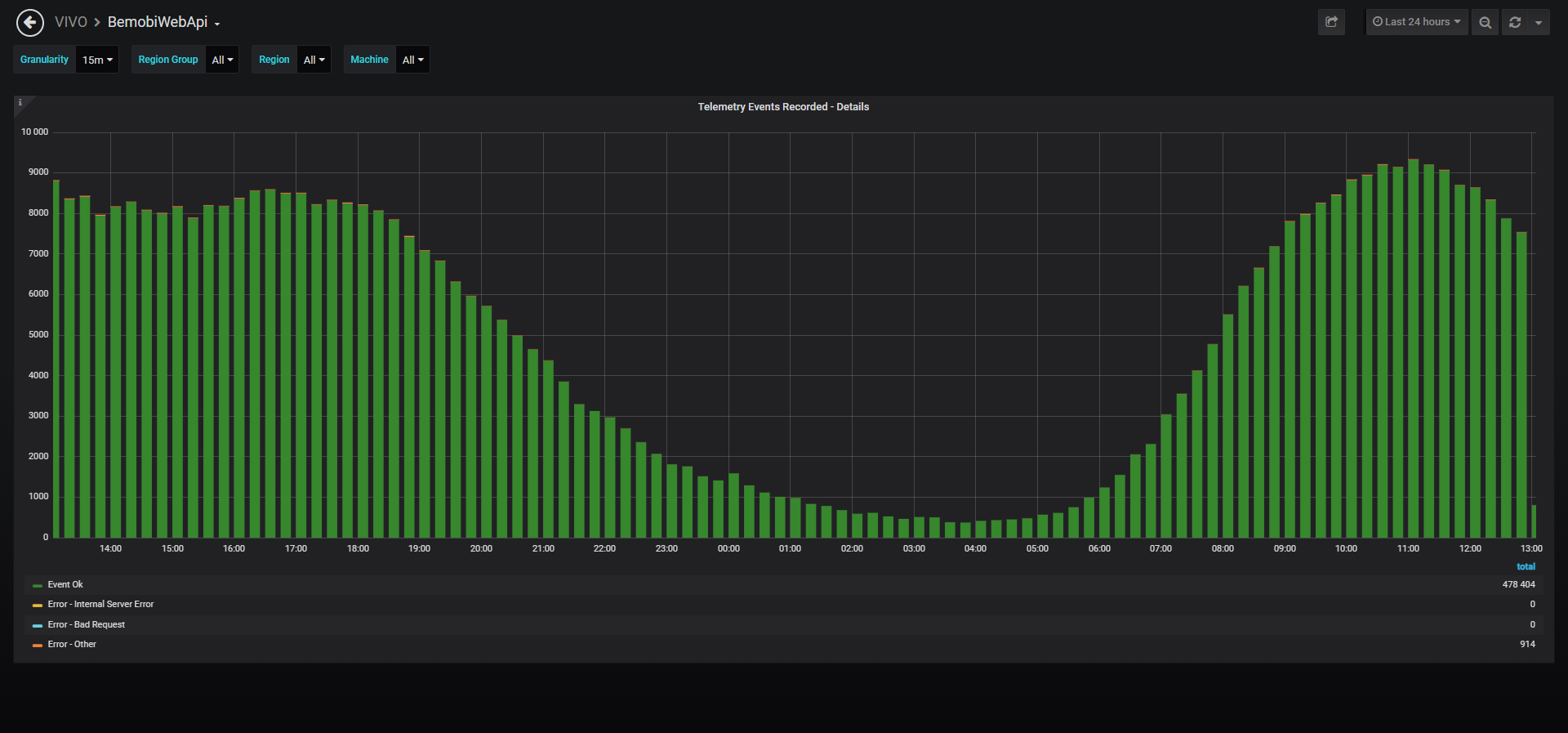1568x733 pixels.
Task: Click the yellow Internal Server Error color swatch
Action: tap(38, 606)
